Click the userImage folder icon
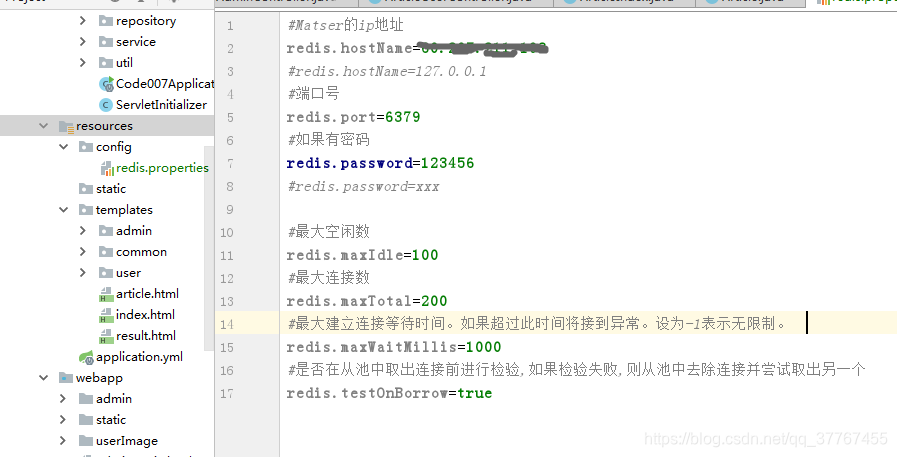 86,441
